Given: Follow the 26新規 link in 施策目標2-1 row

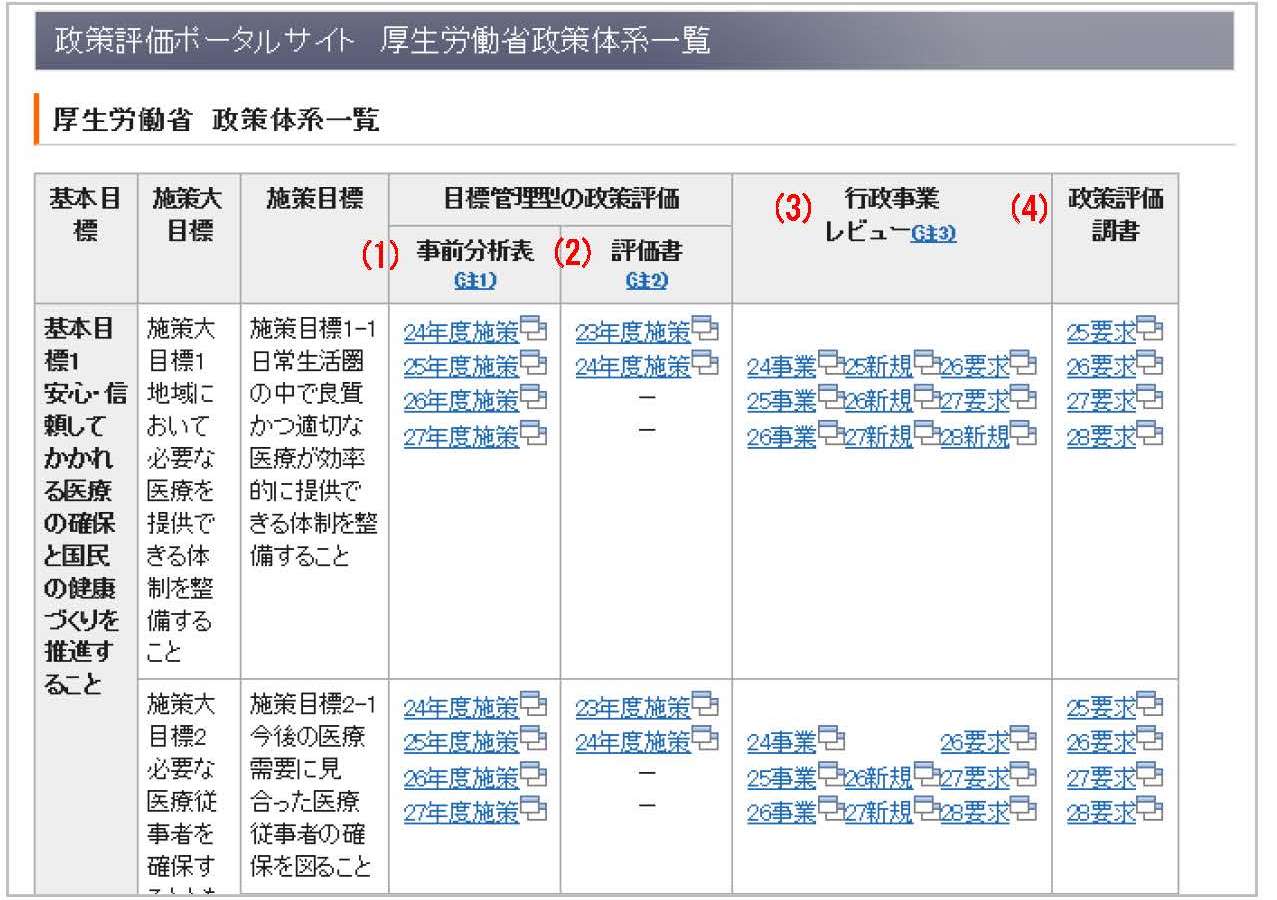Looking at the screenshot, I should point(879,778).
